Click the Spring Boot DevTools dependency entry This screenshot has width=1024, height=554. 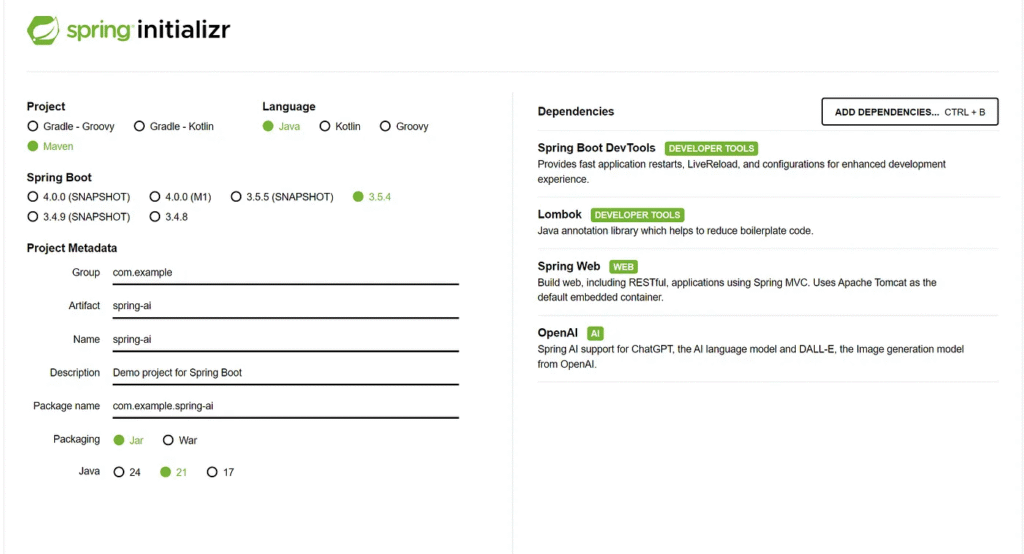[x=596, y=148]
